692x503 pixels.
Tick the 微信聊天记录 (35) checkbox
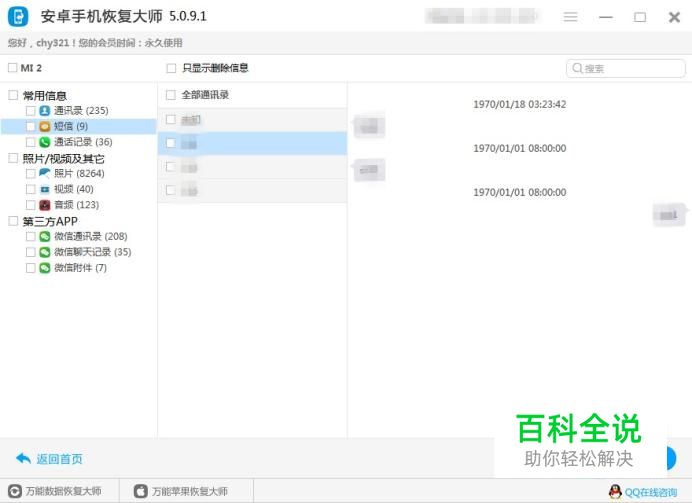point(30,252)
